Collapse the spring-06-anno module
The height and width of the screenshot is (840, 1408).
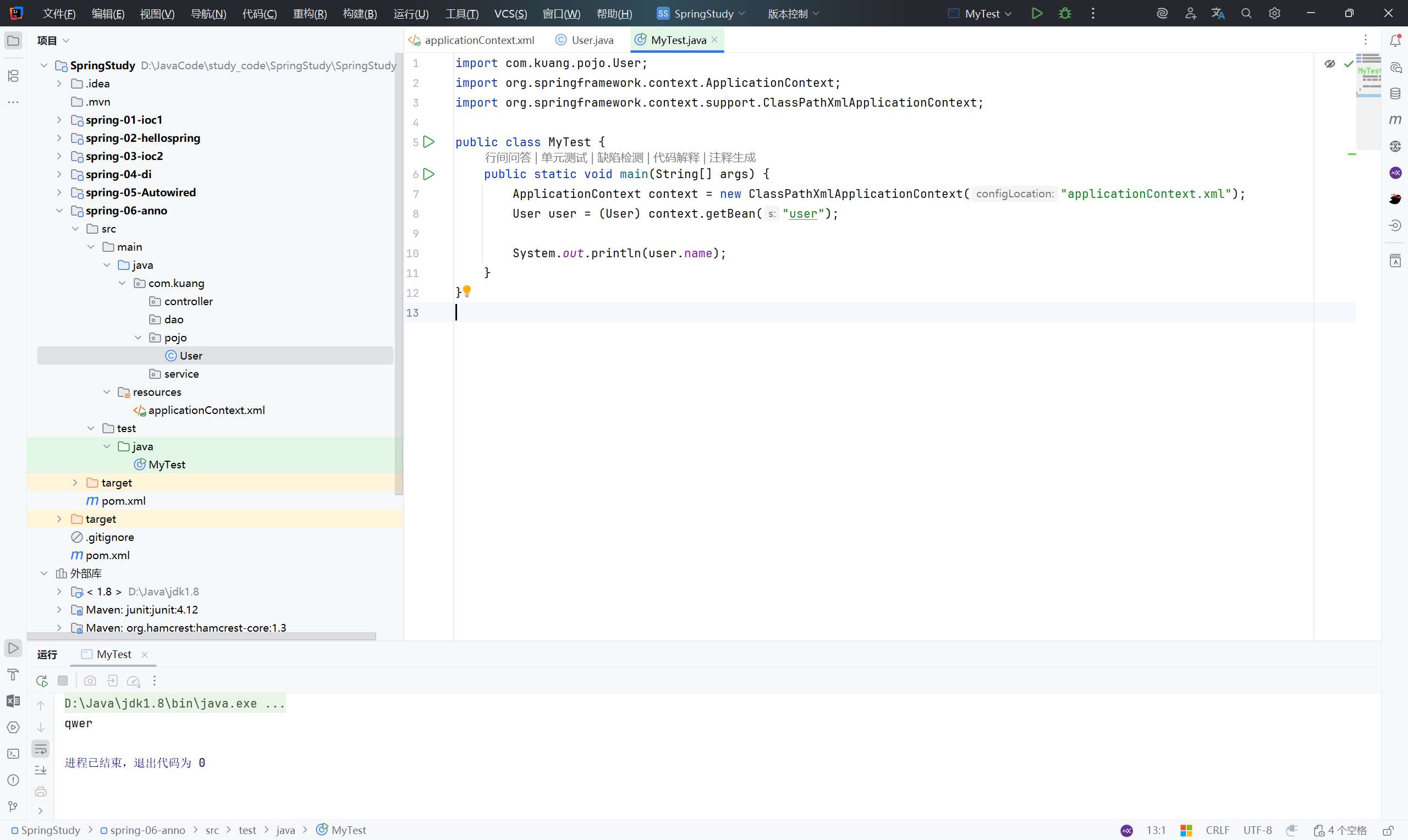click(59, 211)
